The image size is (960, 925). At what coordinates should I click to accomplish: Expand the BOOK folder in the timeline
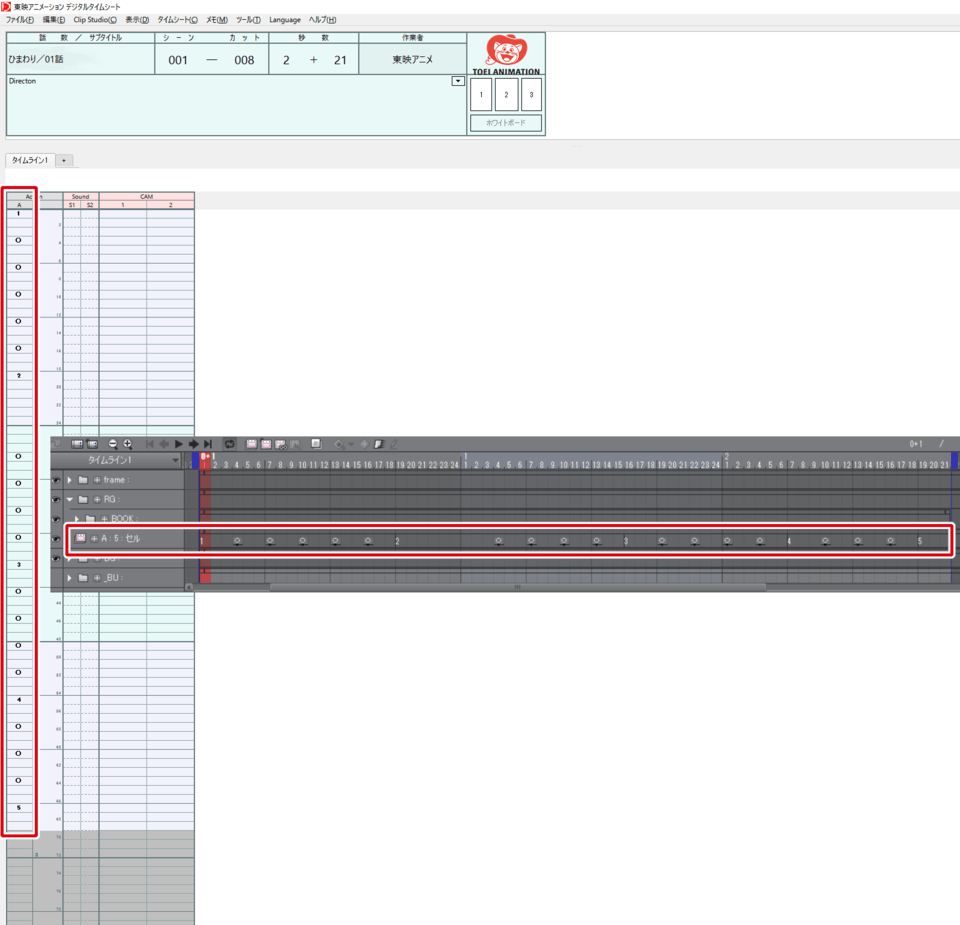(x=76, y=518)
